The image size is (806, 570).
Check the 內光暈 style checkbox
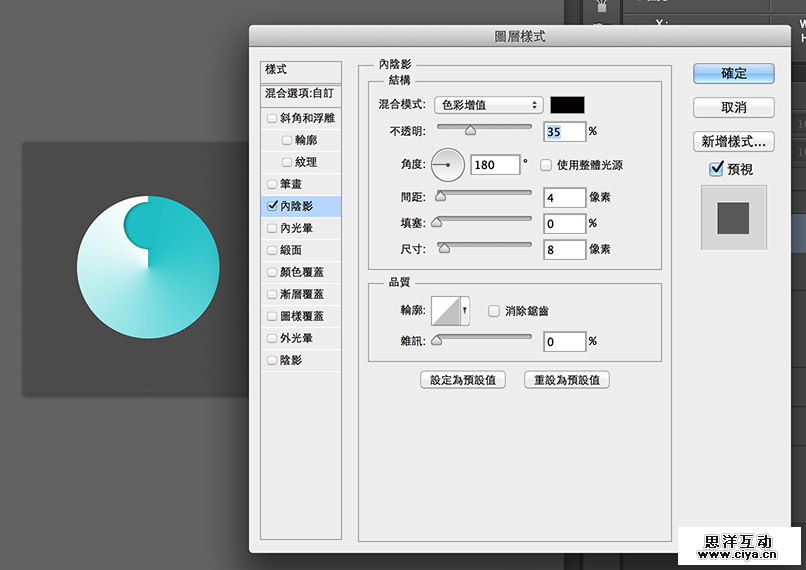272,228
